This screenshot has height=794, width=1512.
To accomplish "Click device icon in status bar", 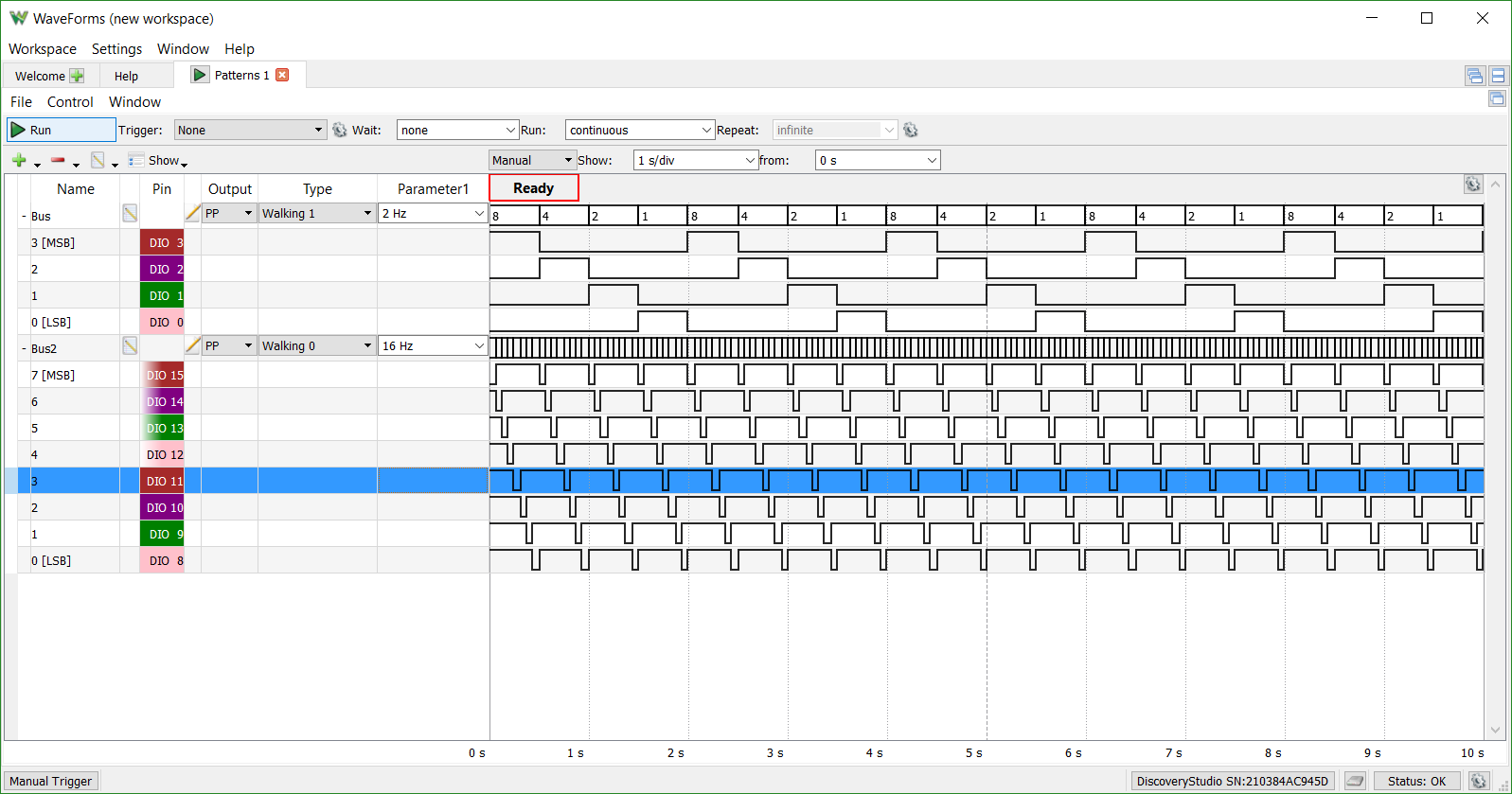I will (x=1355, y=781).
